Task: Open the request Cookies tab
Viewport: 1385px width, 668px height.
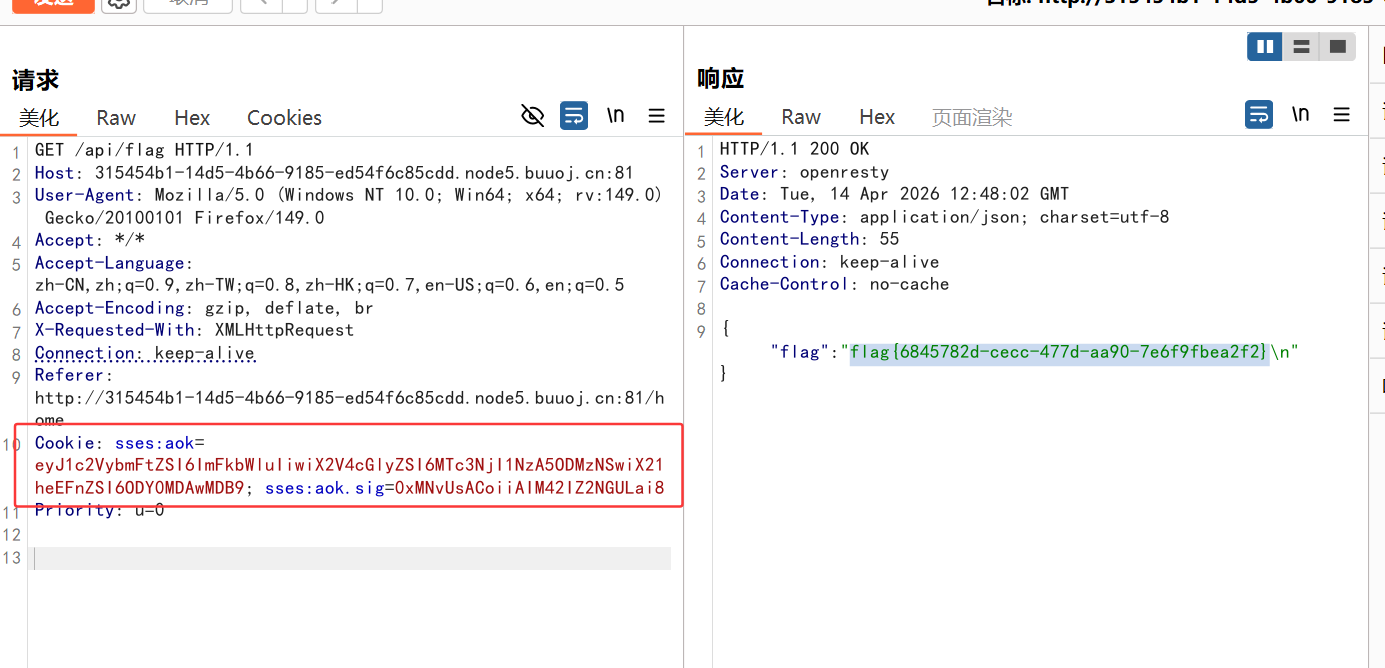Action: [284, 118]
